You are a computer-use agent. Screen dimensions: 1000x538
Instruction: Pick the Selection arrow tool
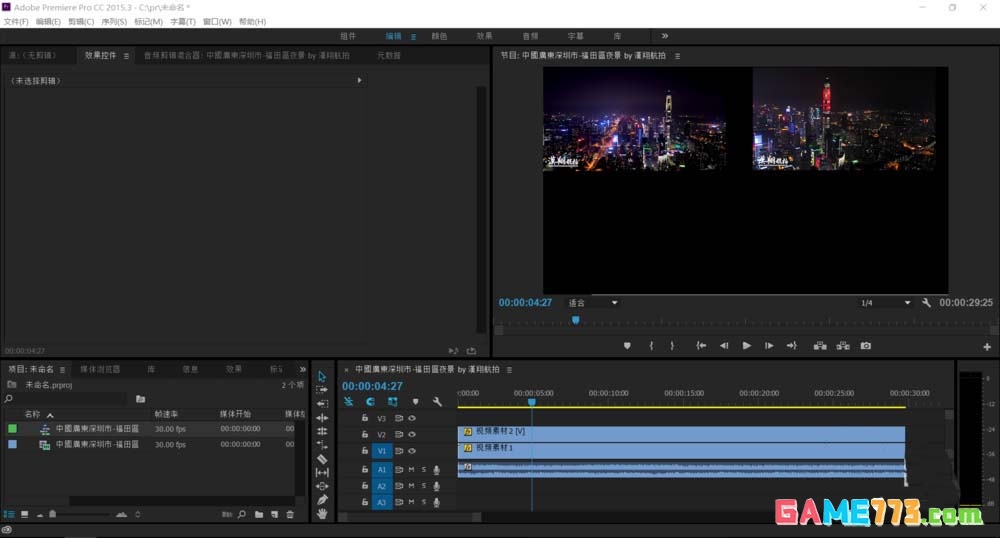[322, 376]
